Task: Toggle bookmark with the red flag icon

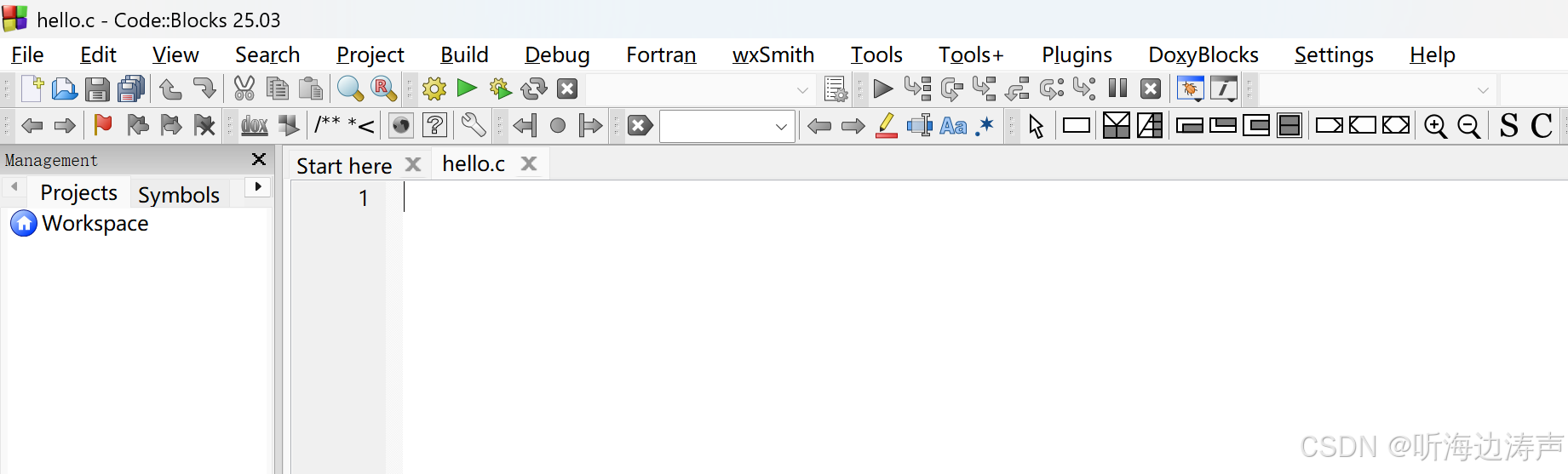Action: [103, 125]
